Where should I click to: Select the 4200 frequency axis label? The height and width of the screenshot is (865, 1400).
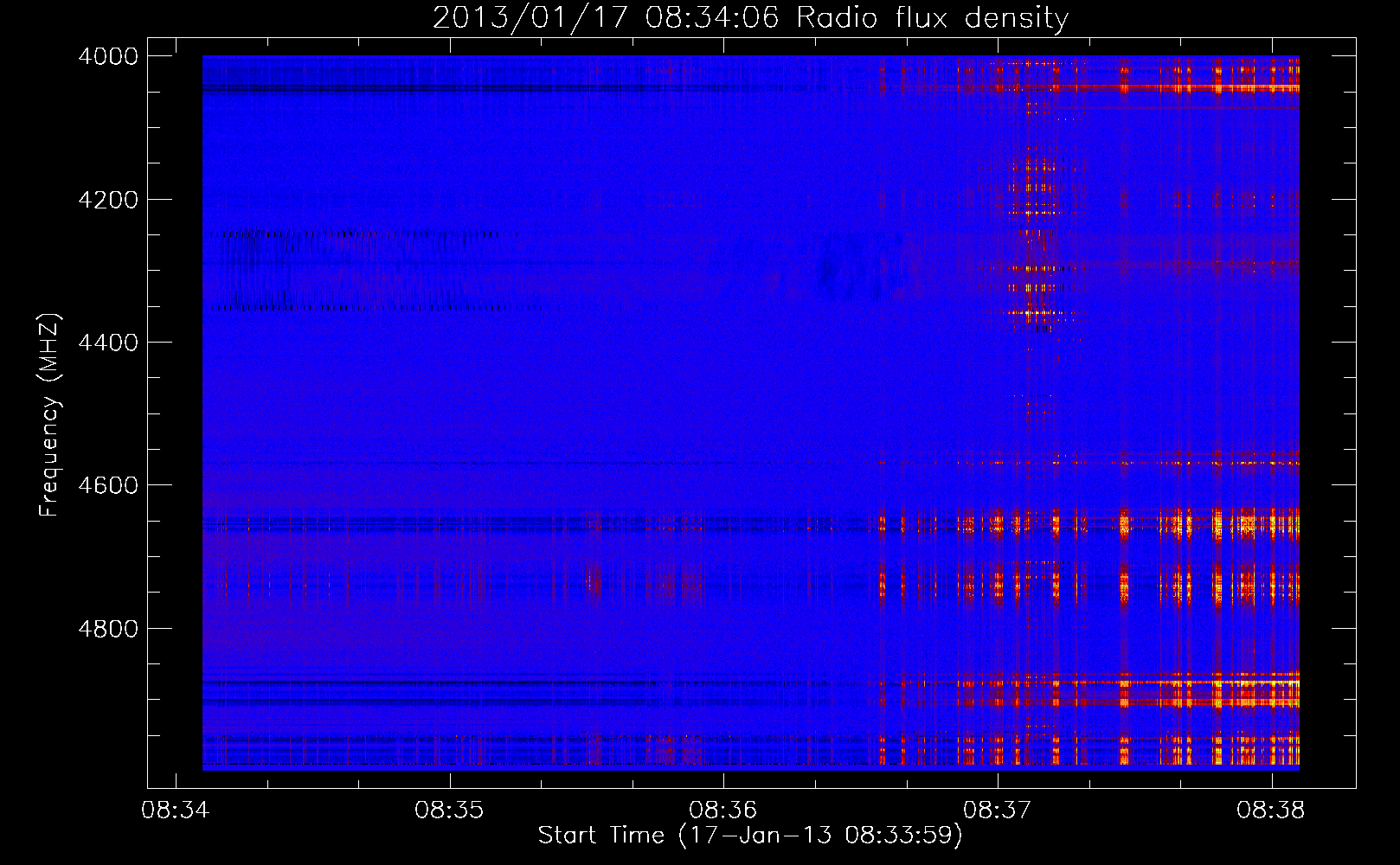click(x=108, y=200)
